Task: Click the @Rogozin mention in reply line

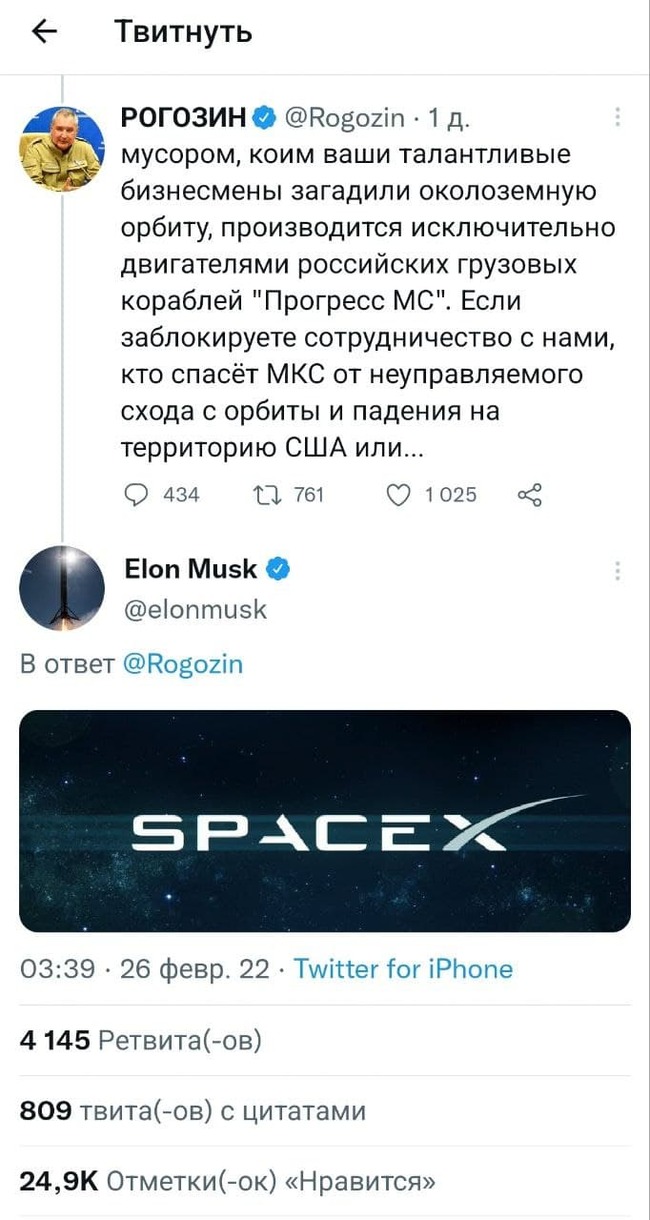Action: (183, 663)
